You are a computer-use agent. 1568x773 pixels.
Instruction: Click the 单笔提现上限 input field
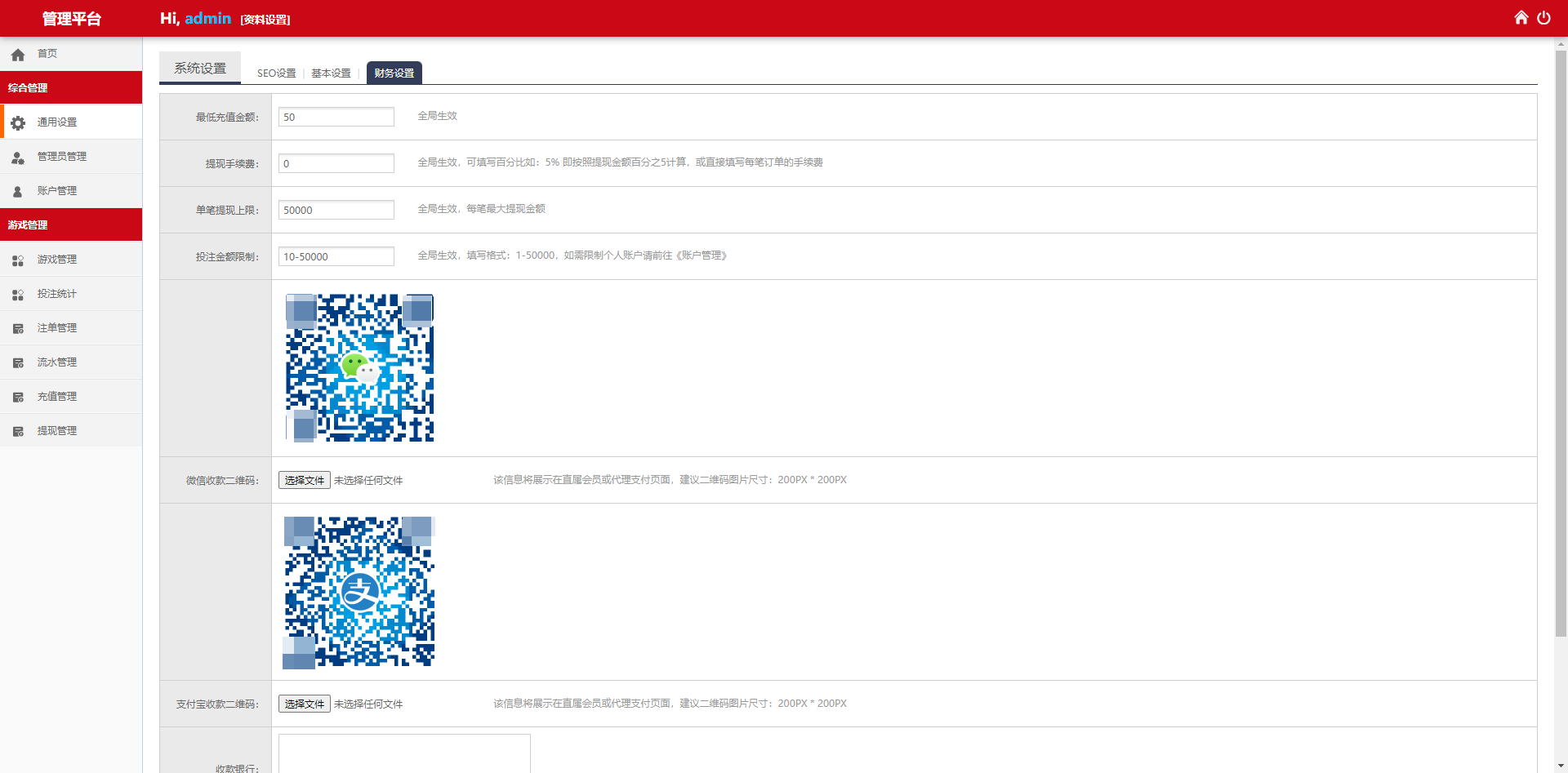(336, 210)
